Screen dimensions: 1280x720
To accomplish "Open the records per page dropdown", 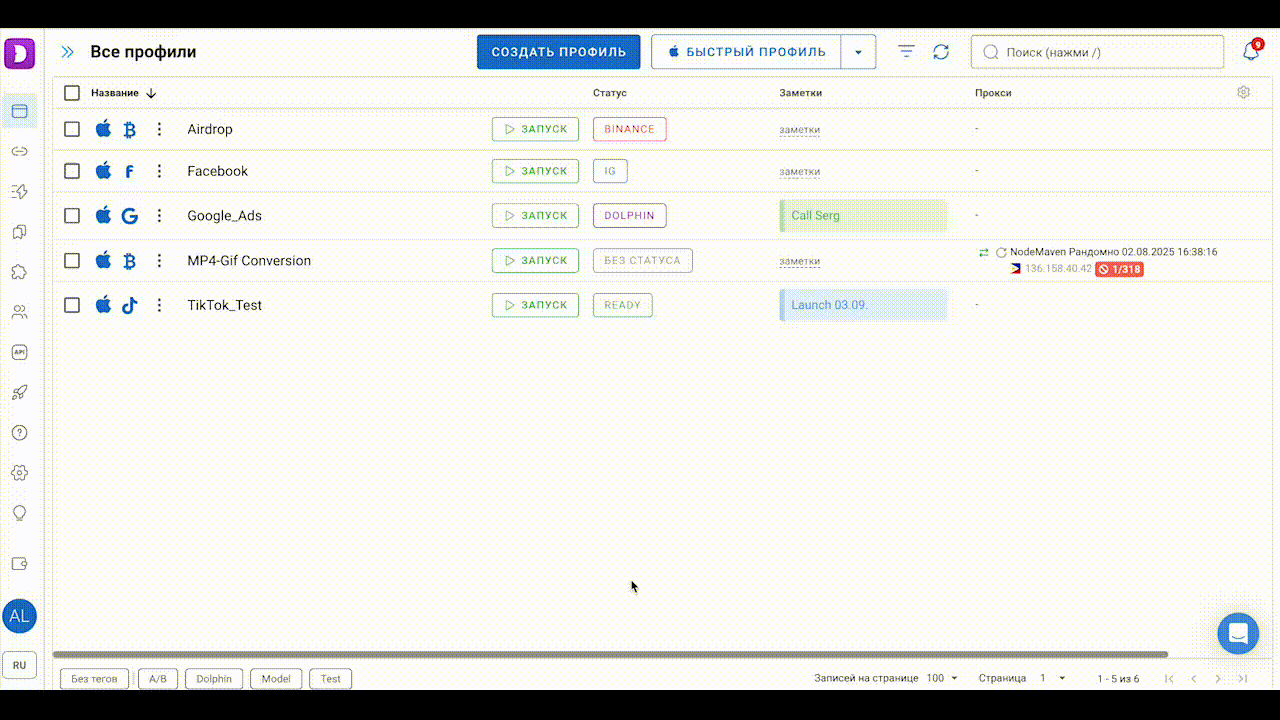I will [941, 678].
